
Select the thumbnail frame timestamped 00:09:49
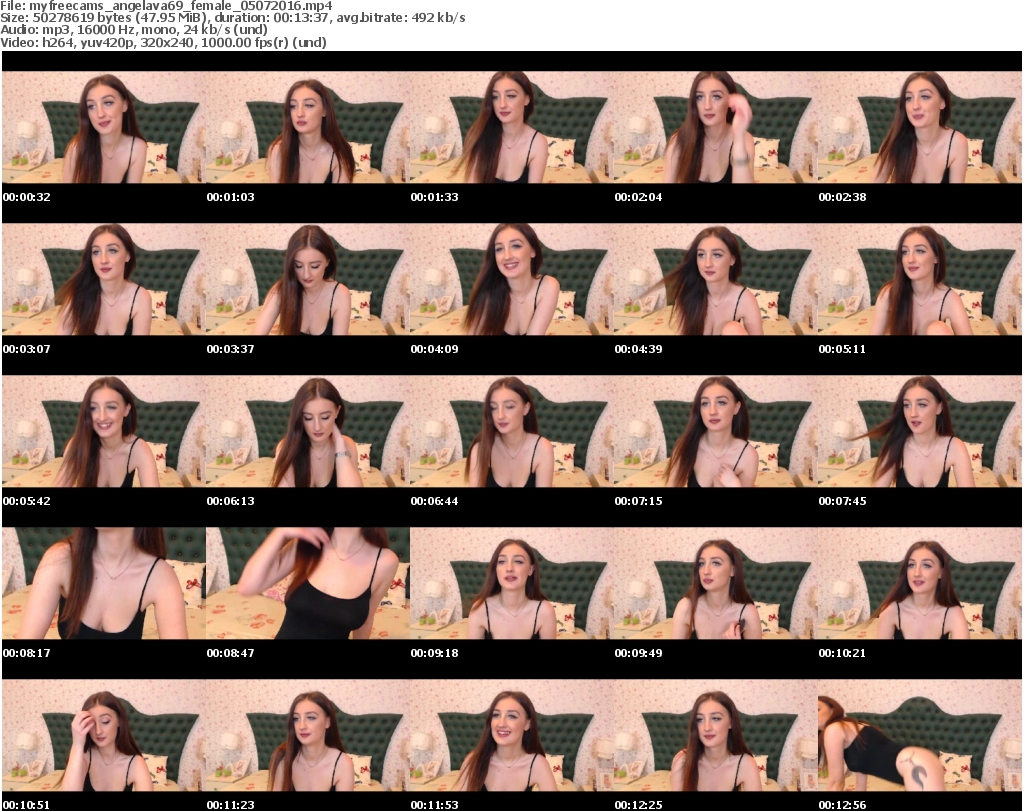[x=716, y=583]
